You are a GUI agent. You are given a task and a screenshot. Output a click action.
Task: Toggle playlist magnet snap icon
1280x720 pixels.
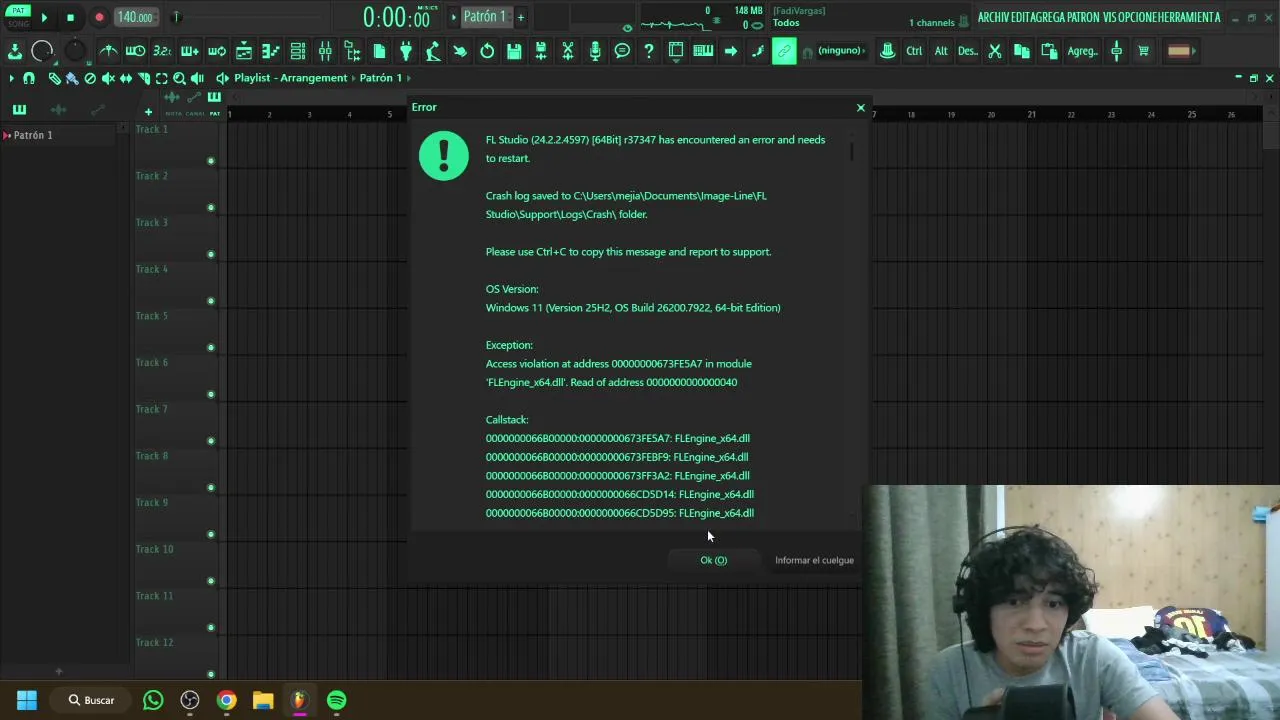29,78
